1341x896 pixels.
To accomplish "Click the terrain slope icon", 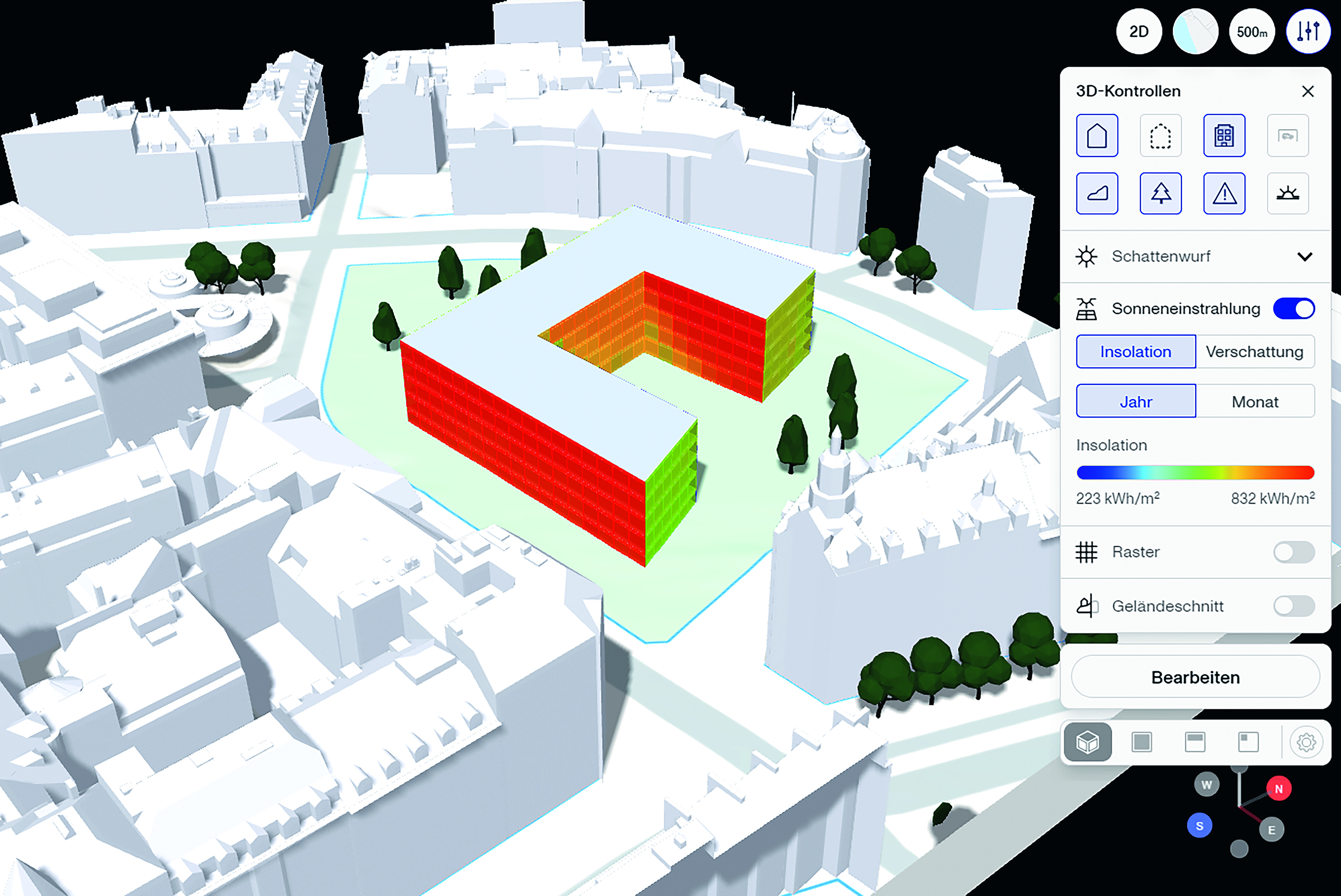I will (x=1097, y=193).
